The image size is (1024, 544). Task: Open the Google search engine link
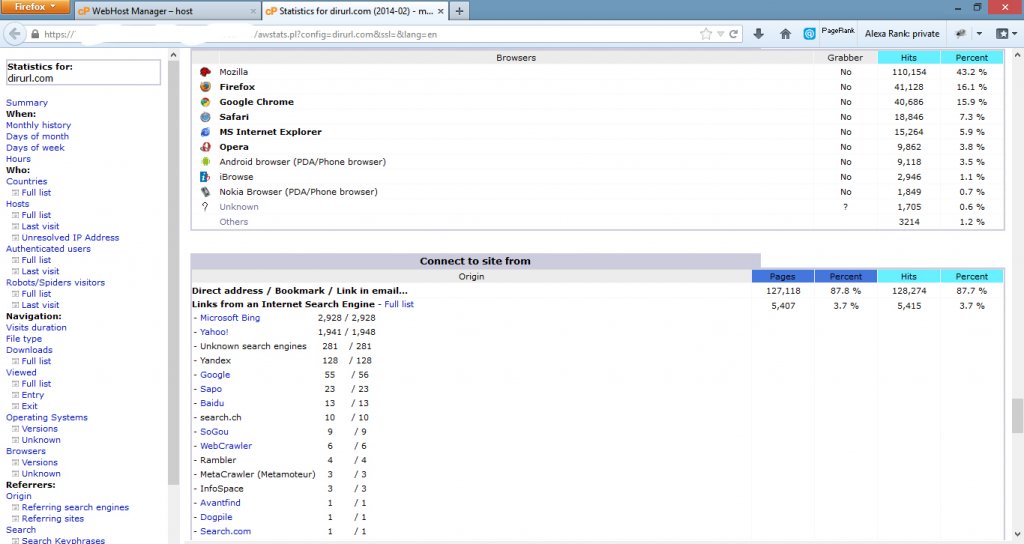pyautogui.click(x=215, y=375)
